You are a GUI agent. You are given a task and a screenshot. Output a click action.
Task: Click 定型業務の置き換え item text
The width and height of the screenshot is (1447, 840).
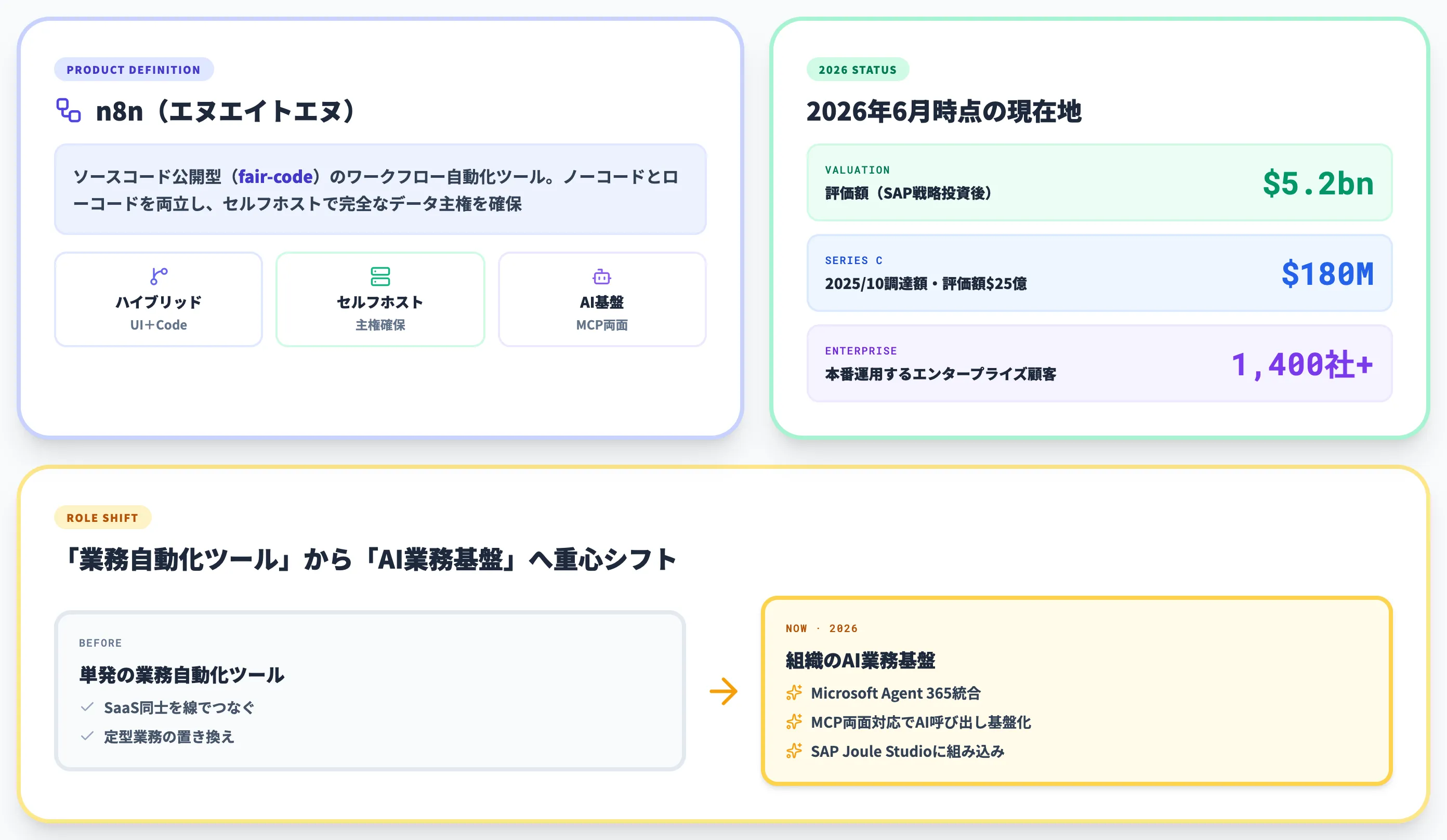(x=169, y=737)
